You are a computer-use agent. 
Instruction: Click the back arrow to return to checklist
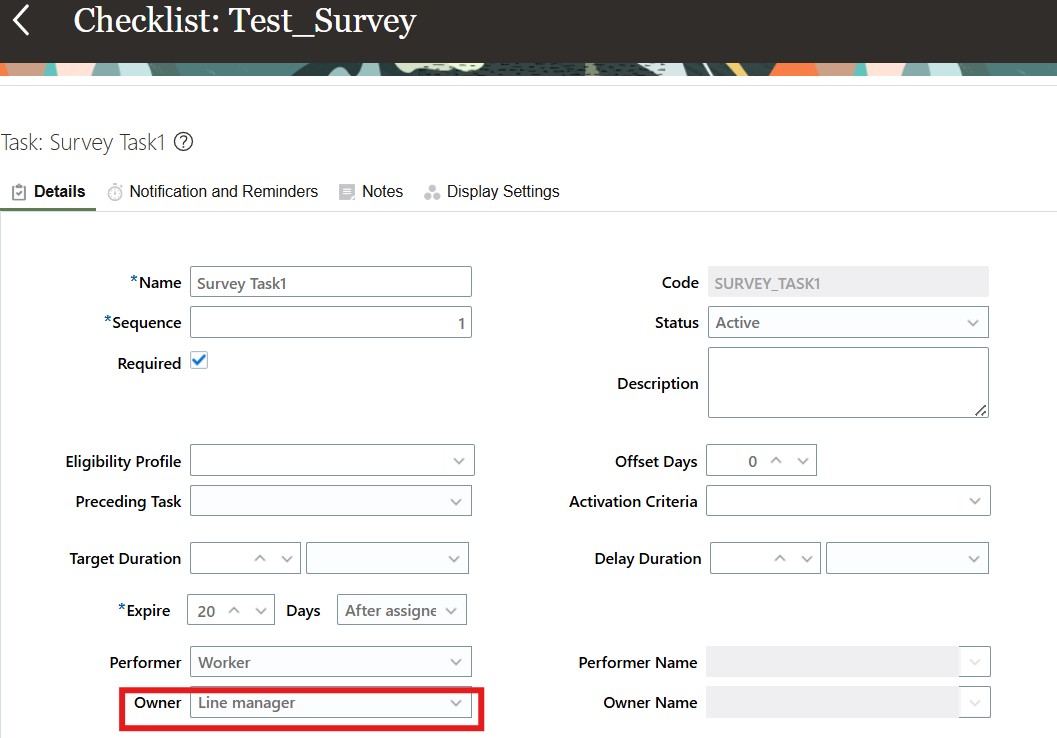pos(22,19)
